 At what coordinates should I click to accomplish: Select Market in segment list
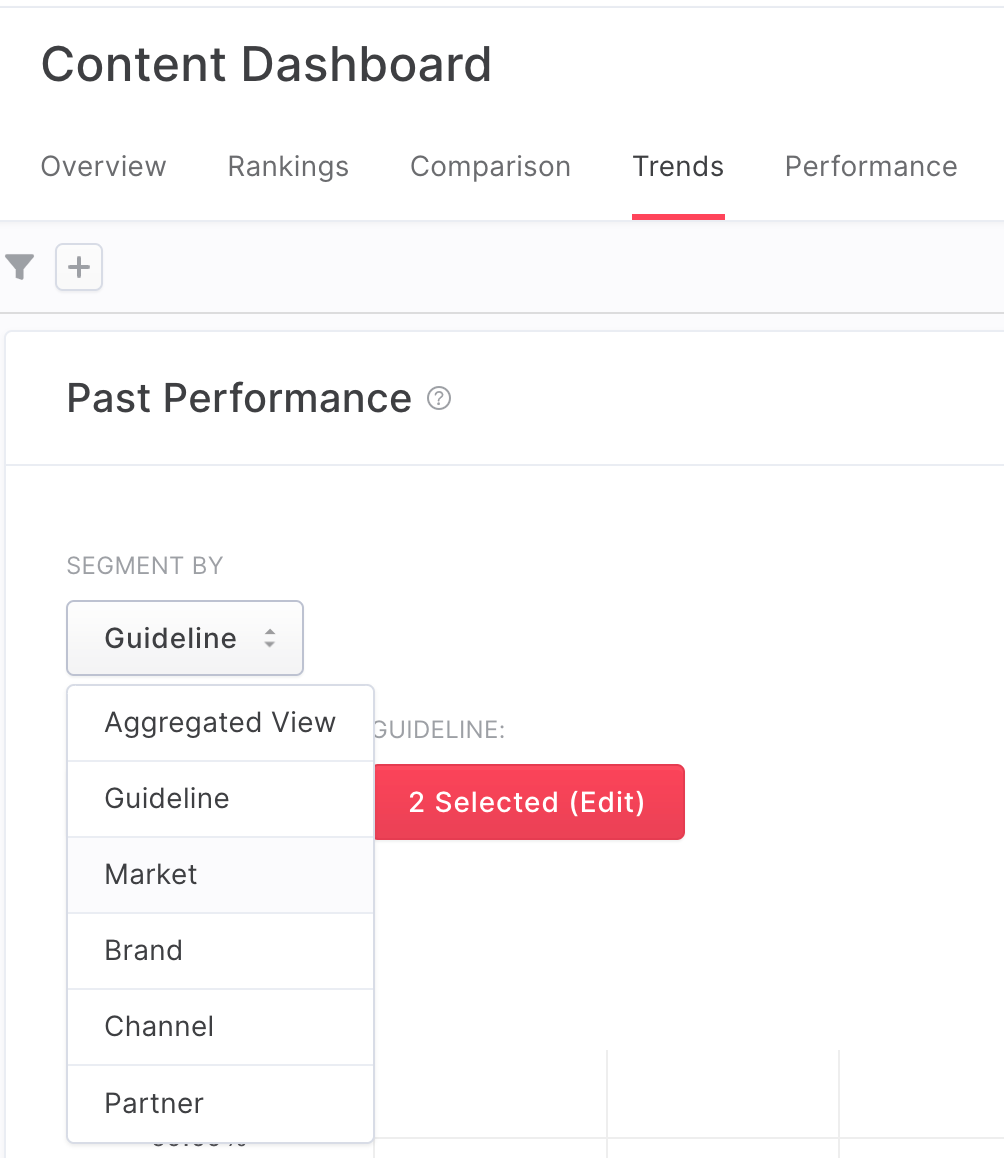[x=220, y=875]
